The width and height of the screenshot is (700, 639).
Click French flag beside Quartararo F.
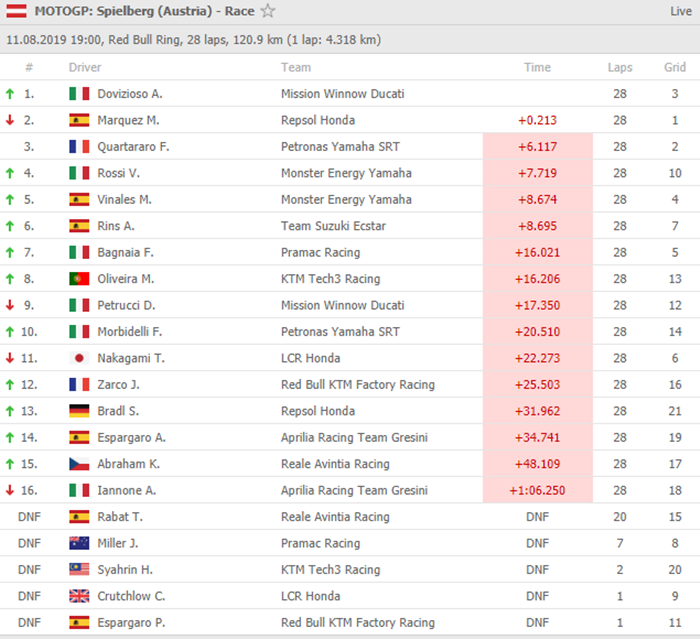(79, 147)
